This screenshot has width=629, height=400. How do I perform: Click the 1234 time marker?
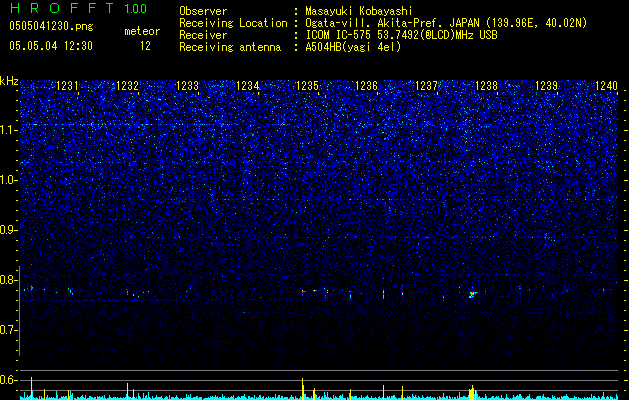248,86
